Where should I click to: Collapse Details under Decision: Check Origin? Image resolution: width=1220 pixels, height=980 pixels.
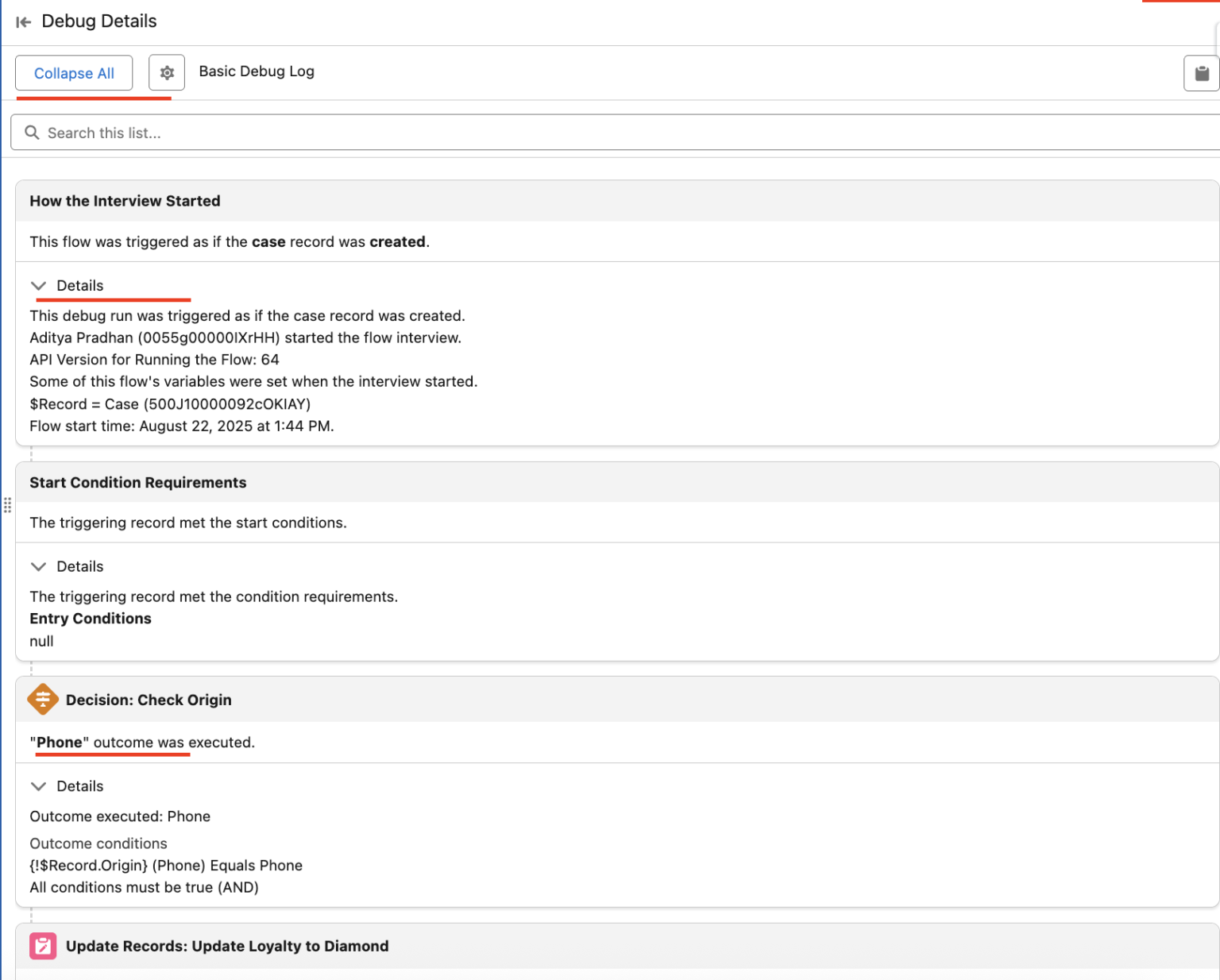tap(38, 786)
